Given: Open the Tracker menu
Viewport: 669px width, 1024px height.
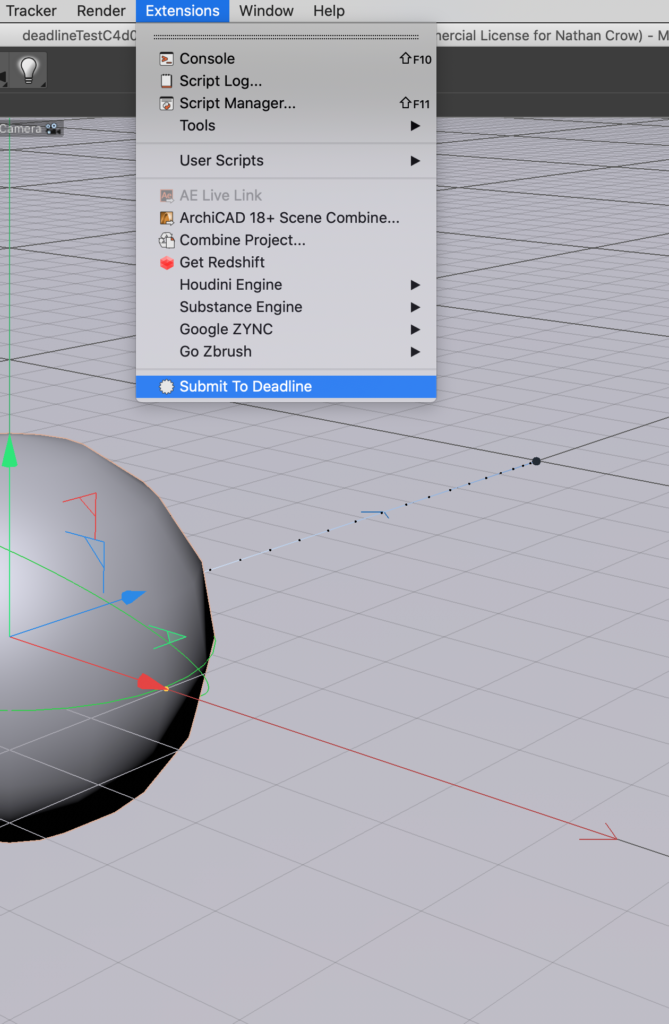Looking at the screenshot, I should click(31, 11).
